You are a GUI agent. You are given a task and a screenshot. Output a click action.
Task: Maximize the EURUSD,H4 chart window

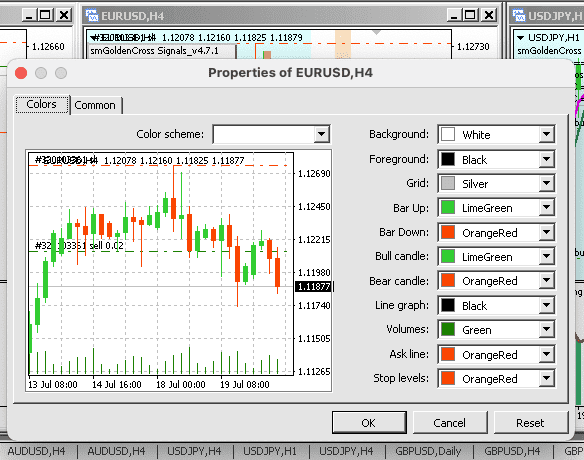(470, 15)
